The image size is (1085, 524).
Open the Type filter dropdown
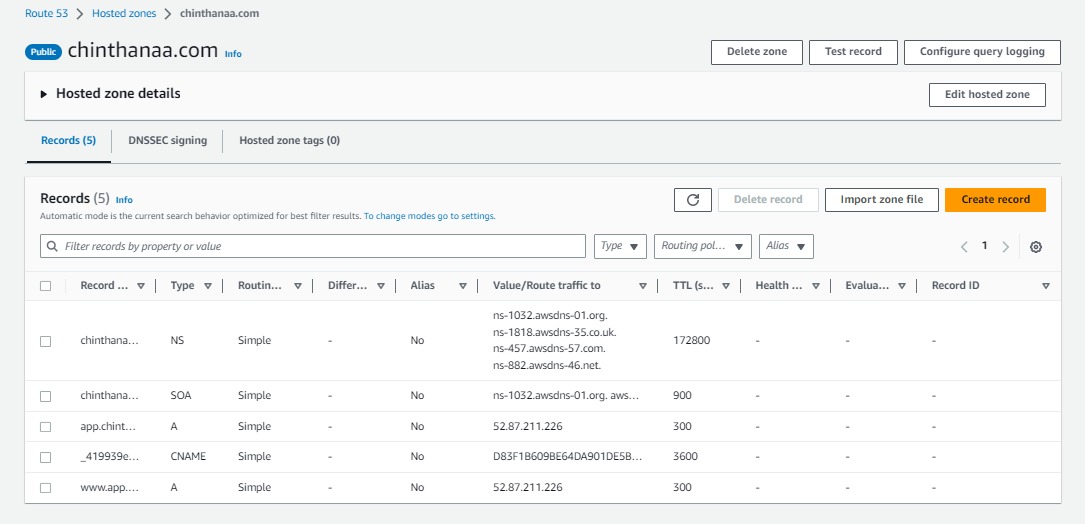620,246
